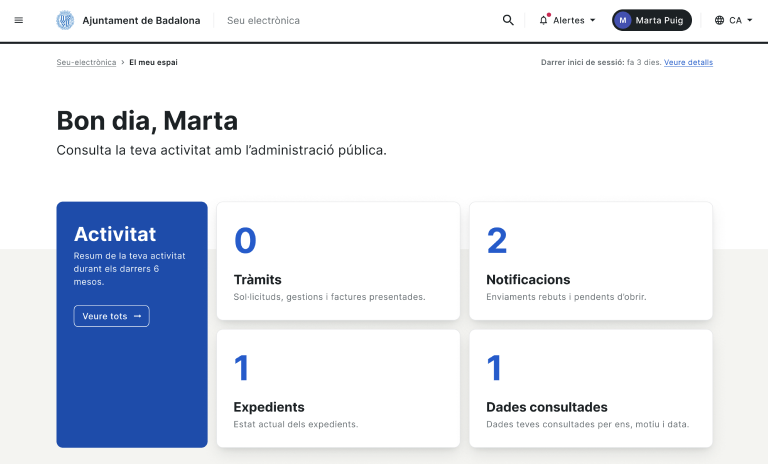Click the Marta Puig avatar circle
768x464 pixels.
pyautogui.click(x=624, y=20)
